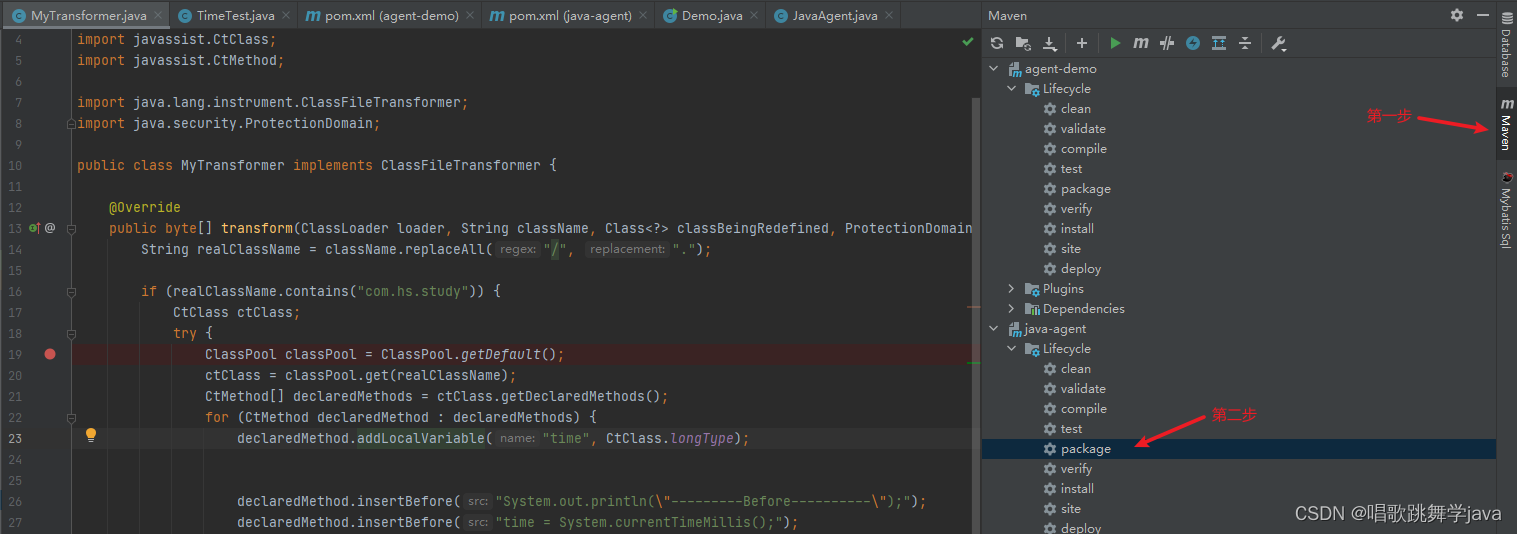Click green inspection checkmark in editor corner

tap(967, 42)
